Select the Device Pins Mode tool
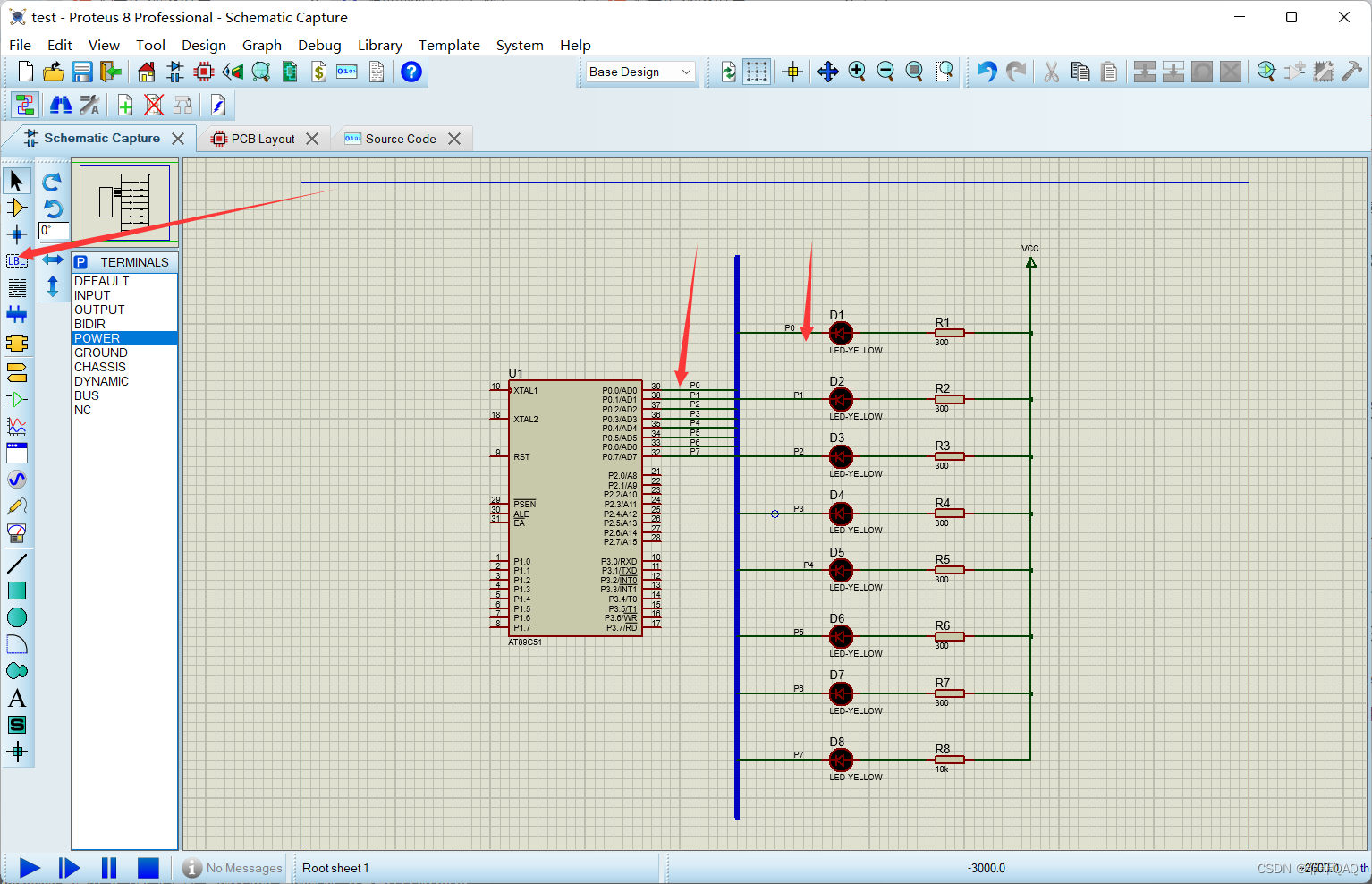Screen dimensions: 1372x884 pyautogui.click(x=16, y=398)
